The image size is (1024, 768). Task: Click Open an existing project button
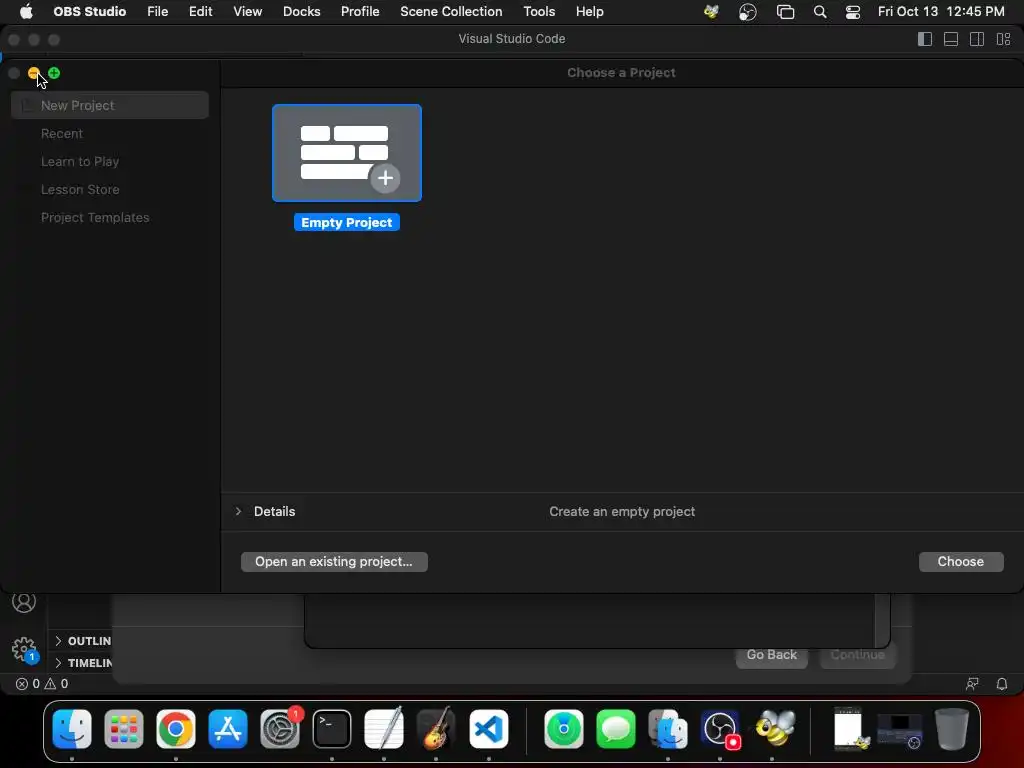point(334,562)
